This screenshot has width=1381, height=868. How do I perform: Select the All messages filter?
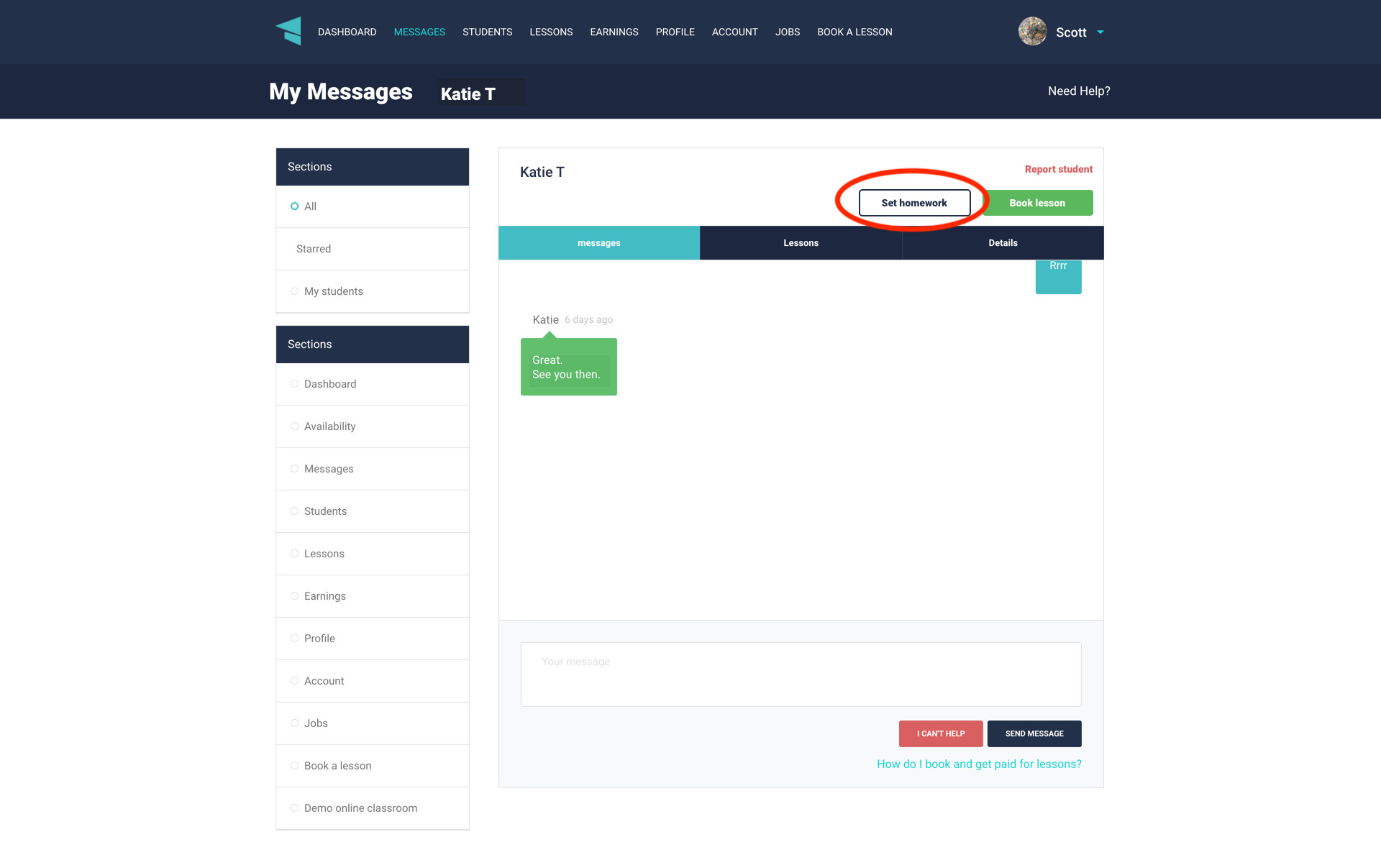pyautogui.click(x=373, y=206)
